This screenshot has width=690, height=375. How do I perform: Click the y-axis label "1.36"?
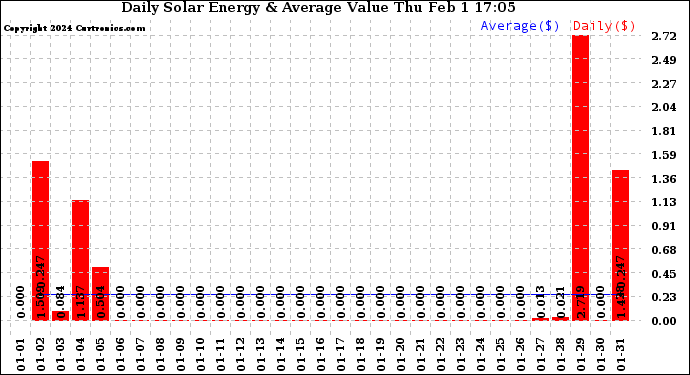pyautogui.click(x=664, y=179)
